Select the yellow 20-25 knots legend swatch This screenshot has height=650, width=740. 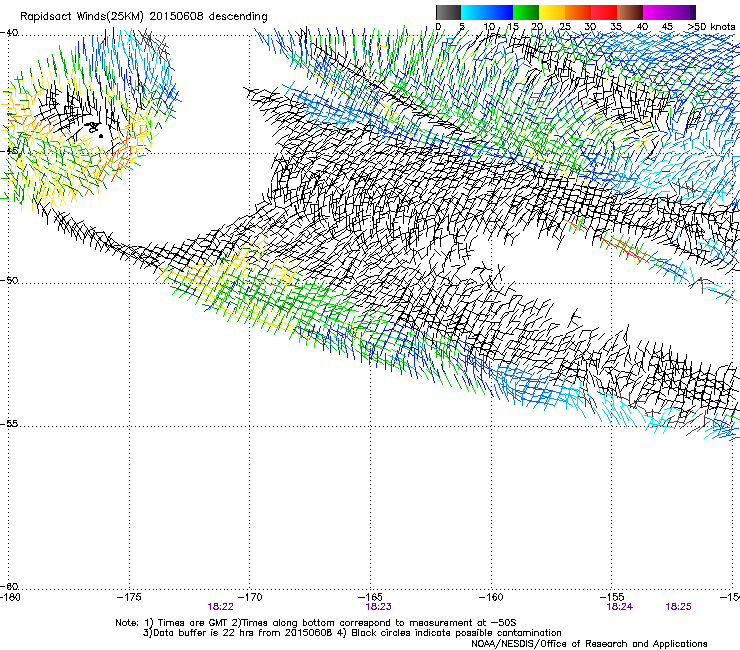click(x=552, y=12)
